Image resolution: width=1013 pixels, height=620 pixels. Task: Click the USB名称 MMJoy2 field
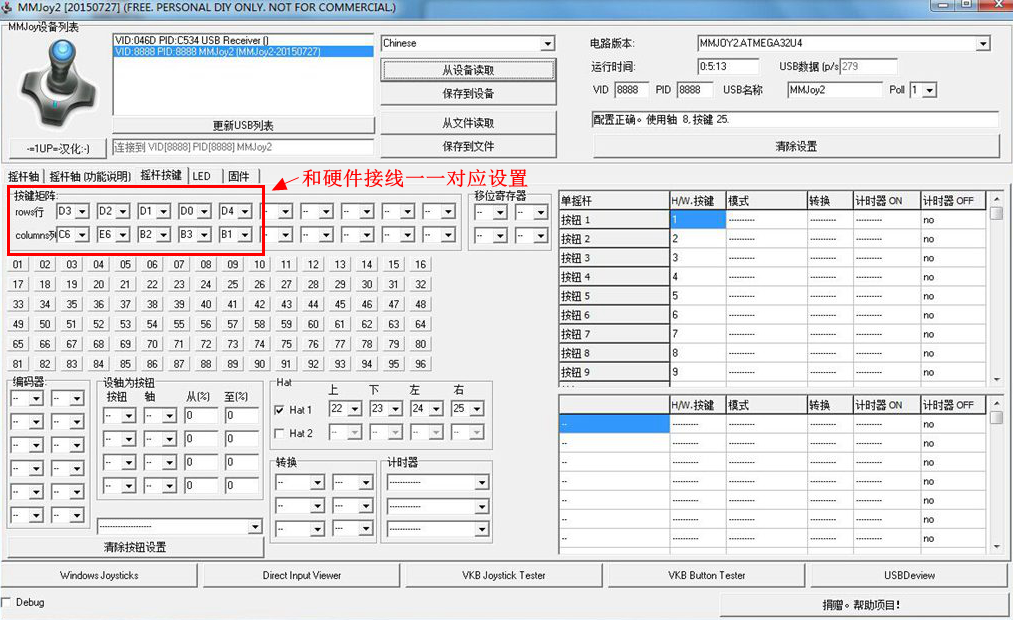point(834,90)
